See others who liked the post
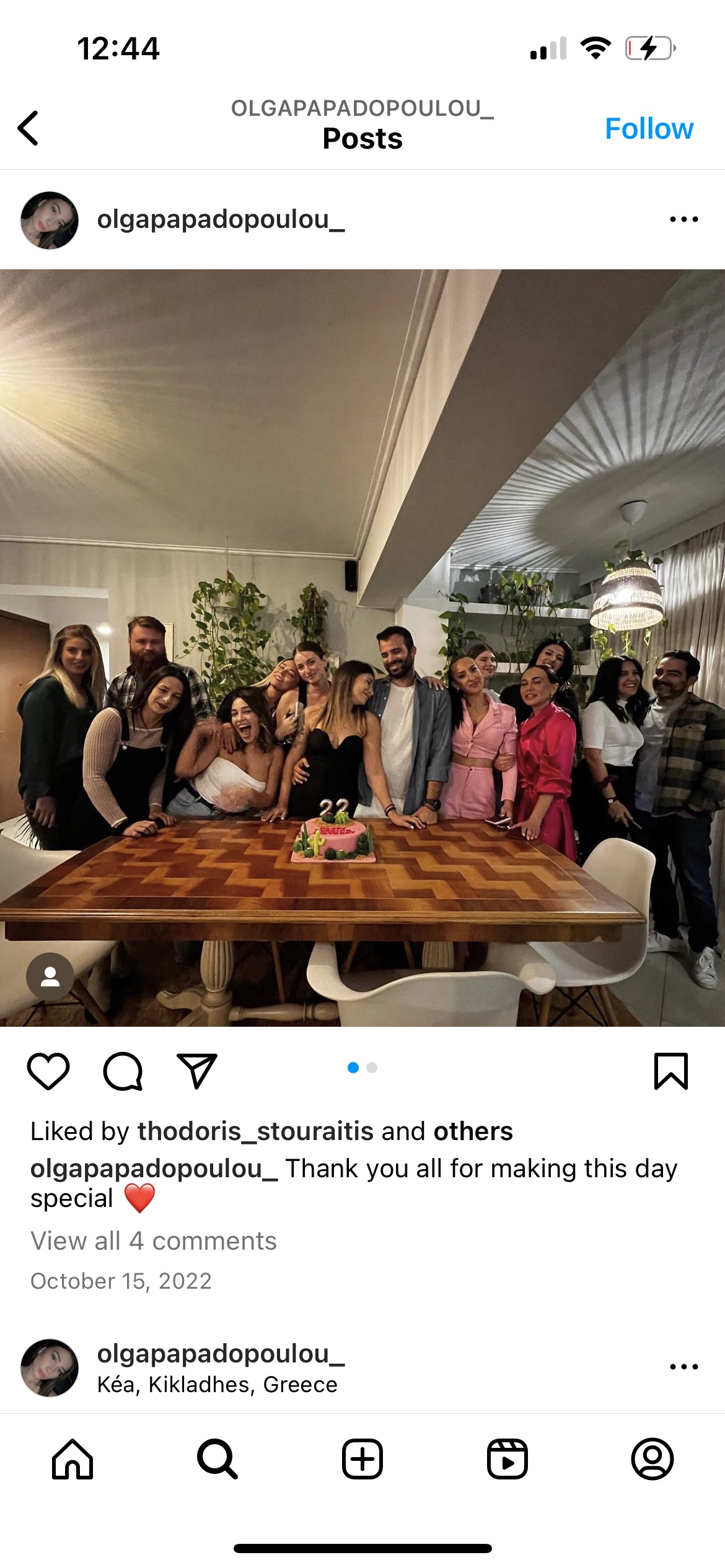Viewport: 725px width, 1568px height. coord(473,1131)
